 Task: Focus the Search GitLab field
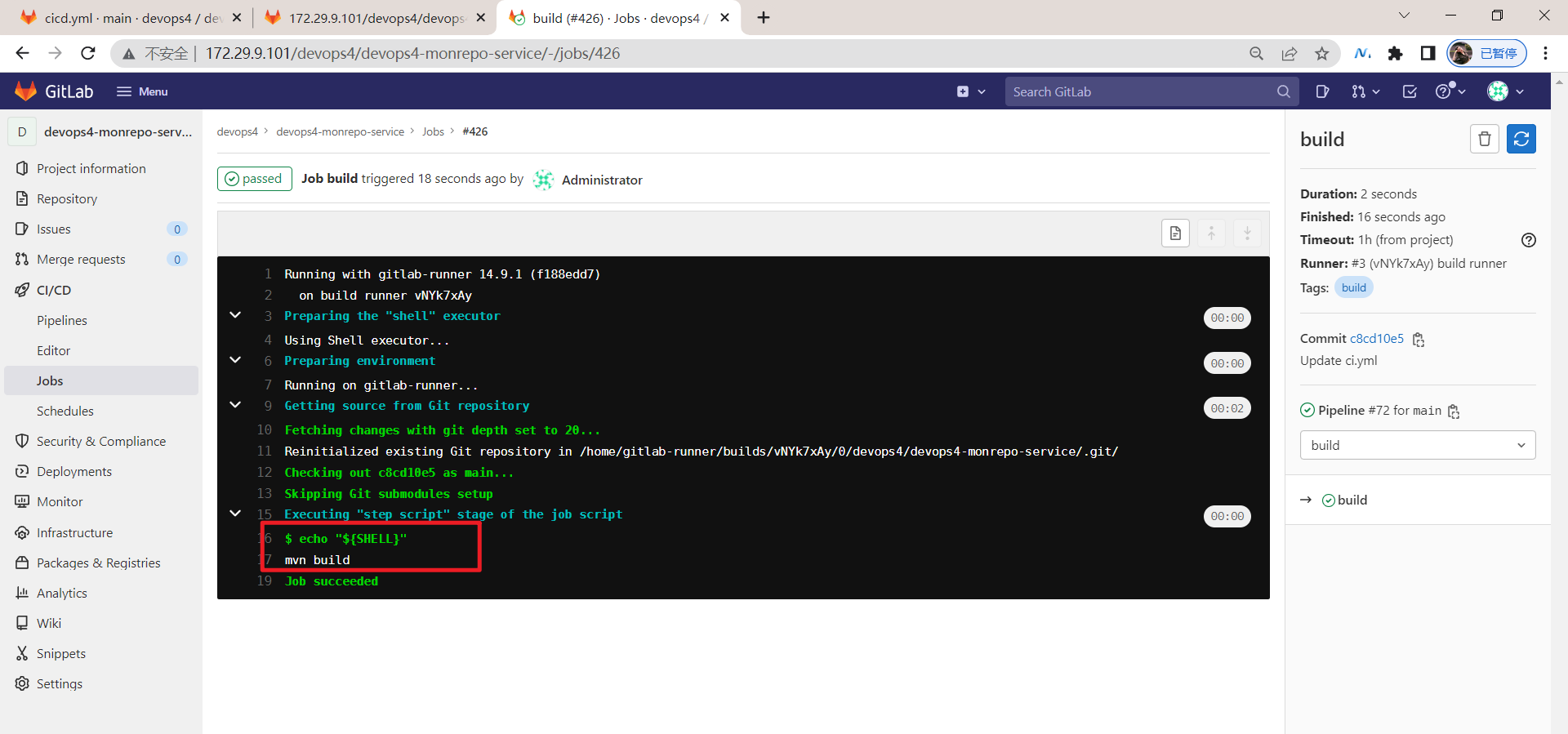click(x=1151, y=91)
